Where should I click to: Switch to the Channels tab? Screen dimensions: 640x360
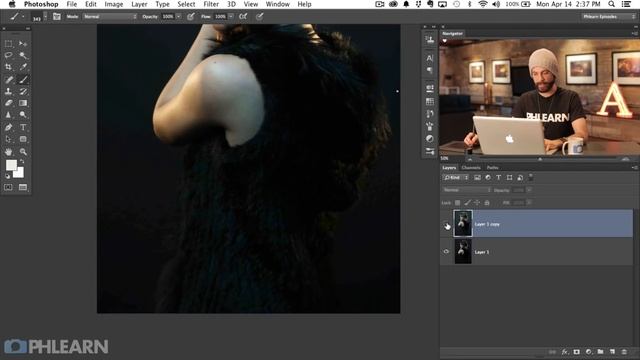(471, 168)
